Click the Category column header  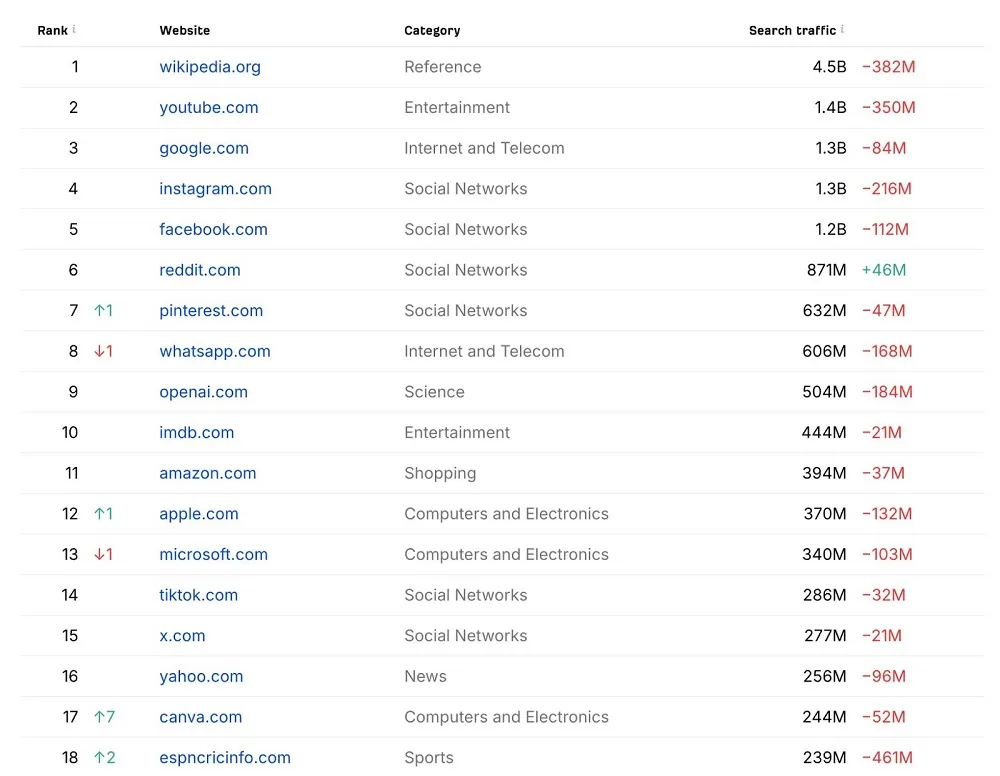coord(432,30)
